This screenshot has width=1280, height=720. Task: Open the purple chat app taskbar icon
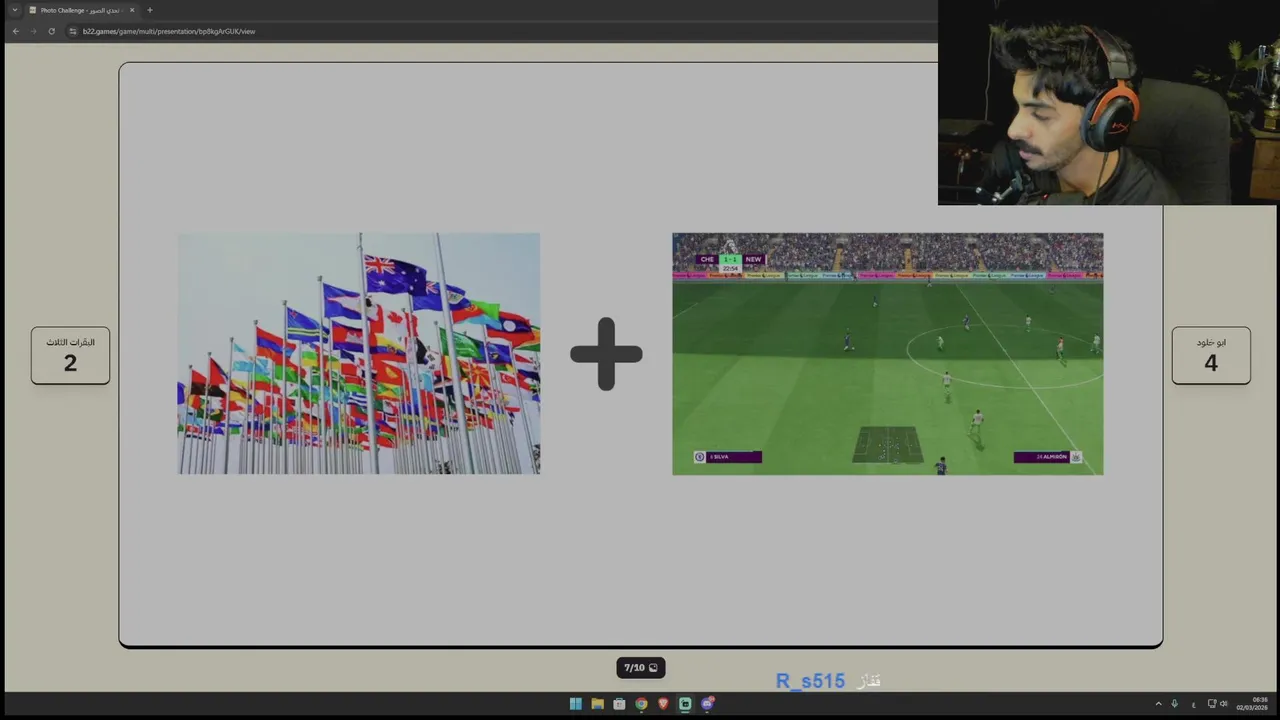point(707,704)
